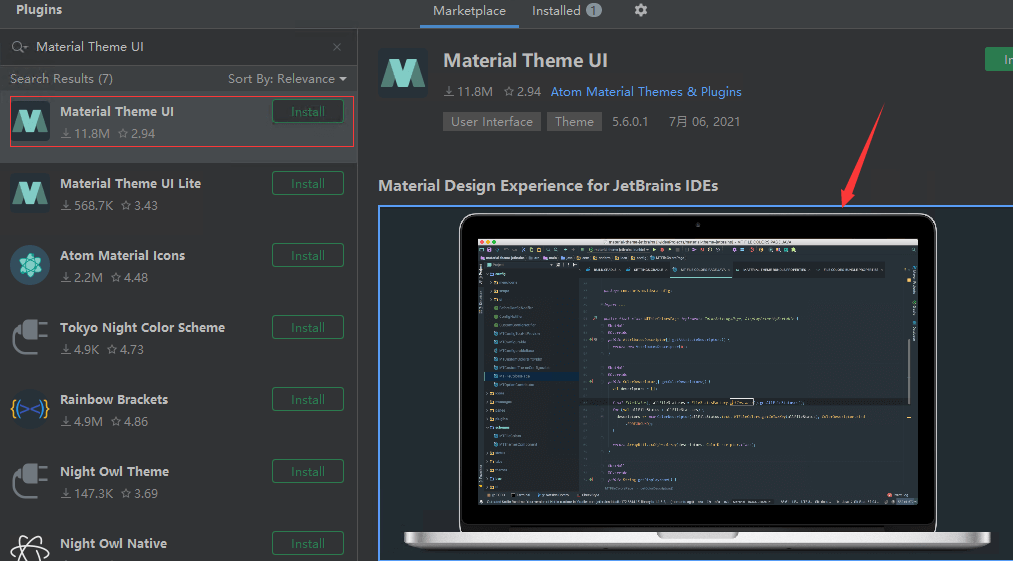Click the Theme tag

coord(574,122)
